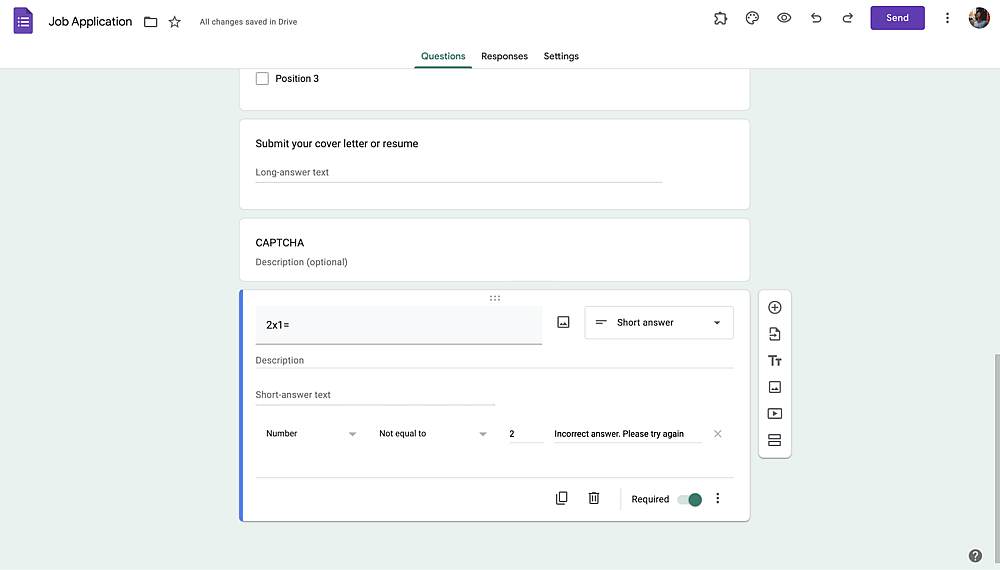Open the help question mark icon
Screen dimensions: 1000x570
point(975,555)
